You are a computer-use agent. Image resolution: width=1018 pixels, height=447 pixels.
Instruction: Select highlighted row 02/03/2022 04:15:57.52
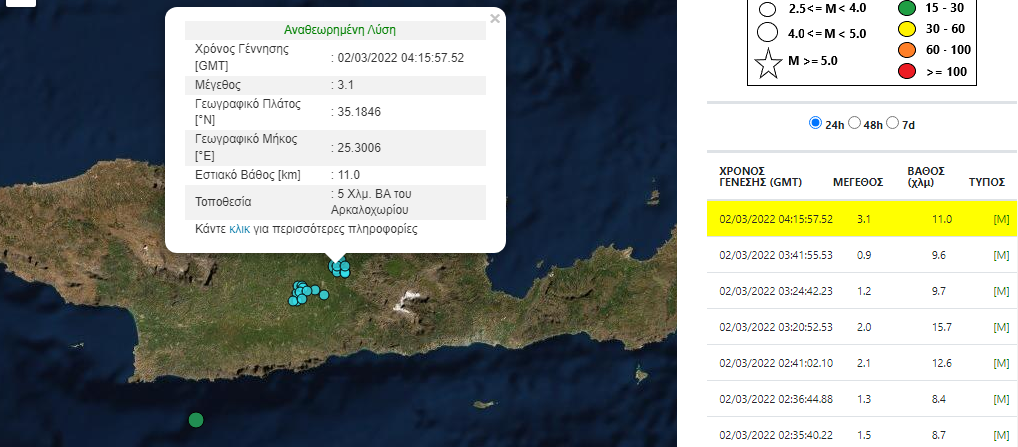tap(862, 219)
